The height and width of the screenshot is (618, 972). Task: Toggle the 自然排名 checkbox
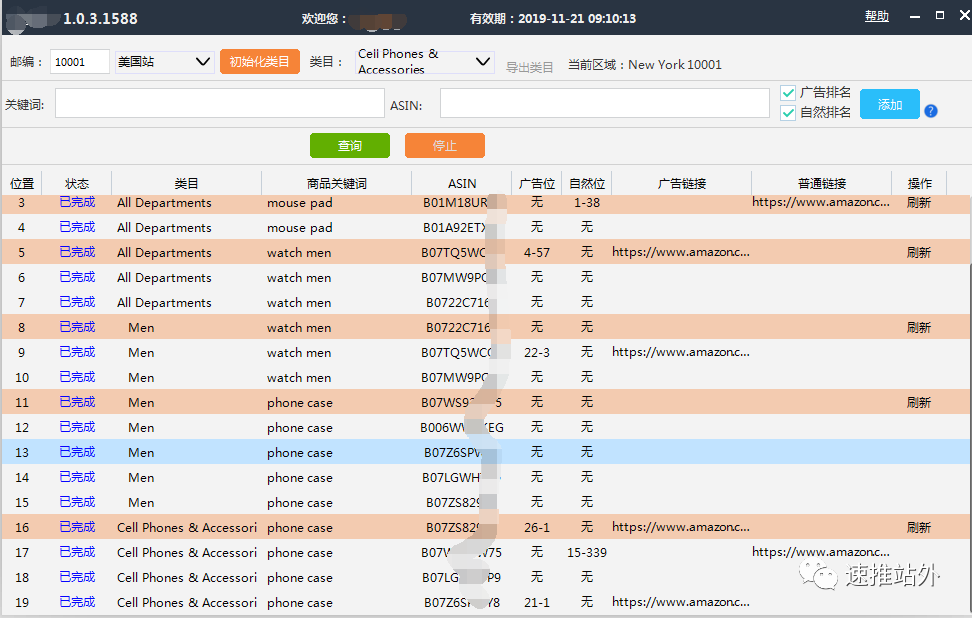coord(788,113)
